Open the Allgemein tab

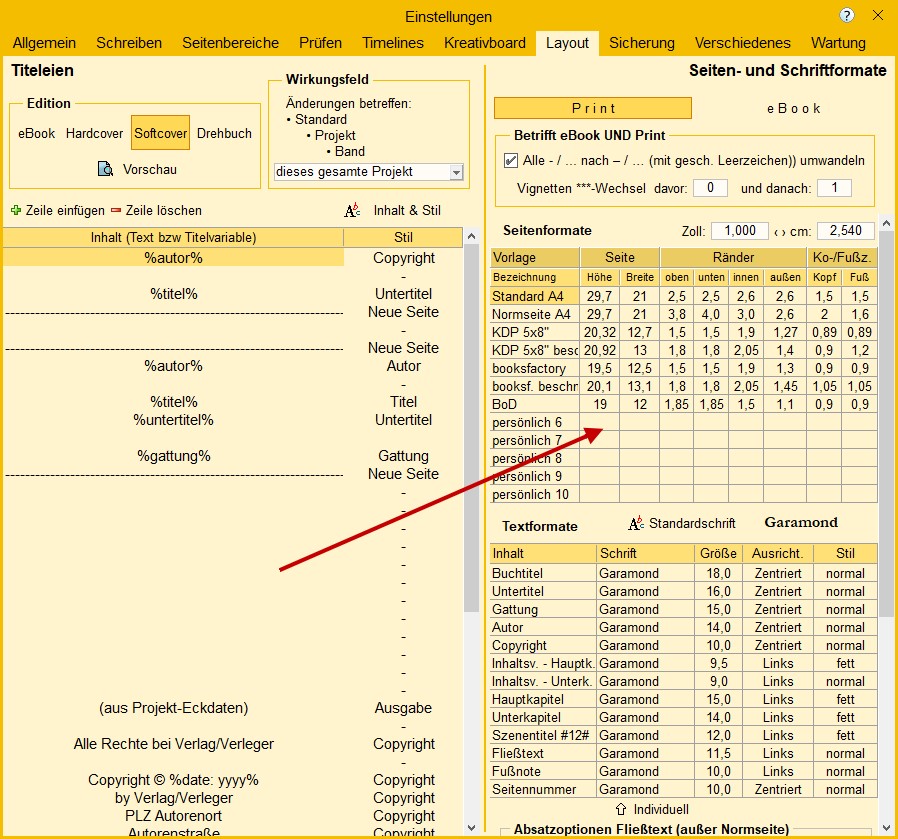44,43
